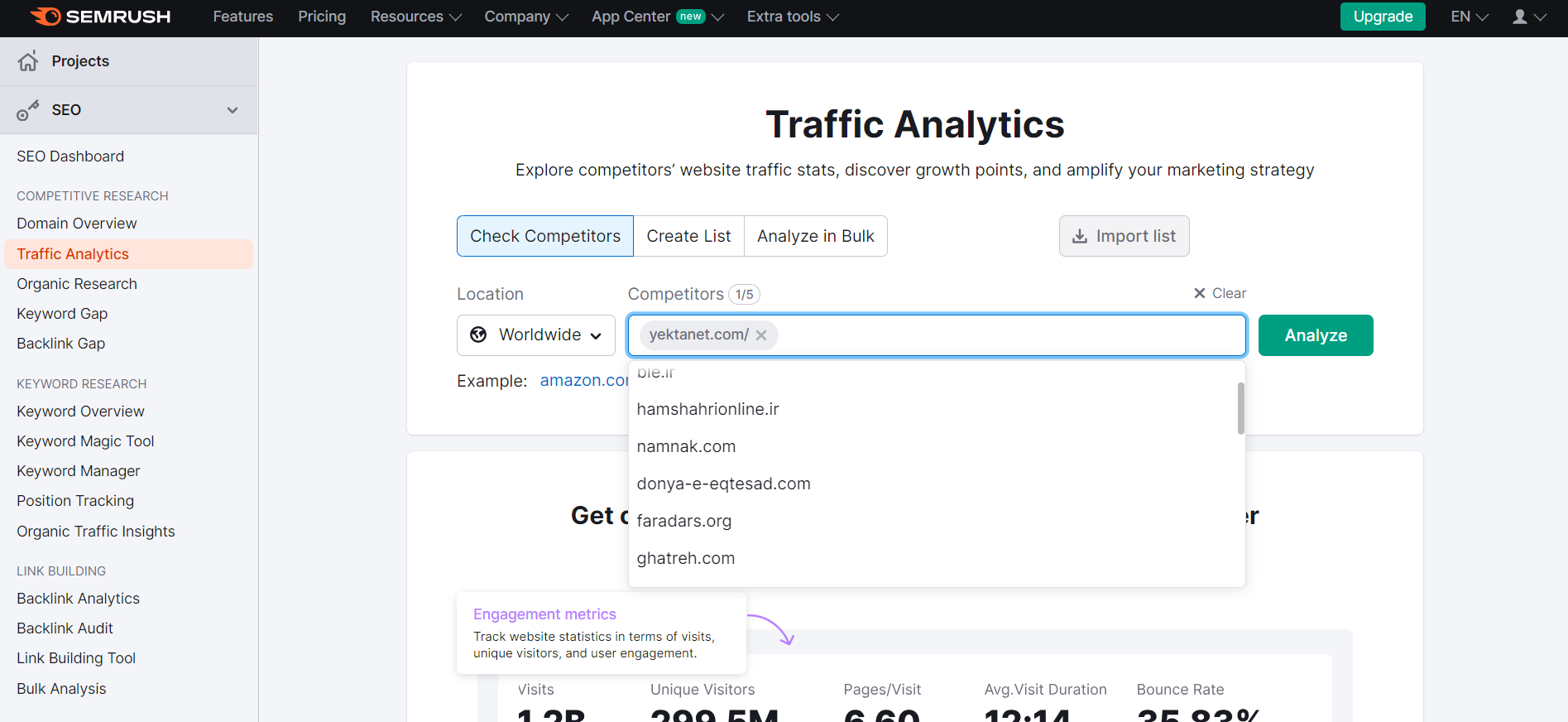
Task: Click the Semrush logo
Action: [x=100, y=17]
